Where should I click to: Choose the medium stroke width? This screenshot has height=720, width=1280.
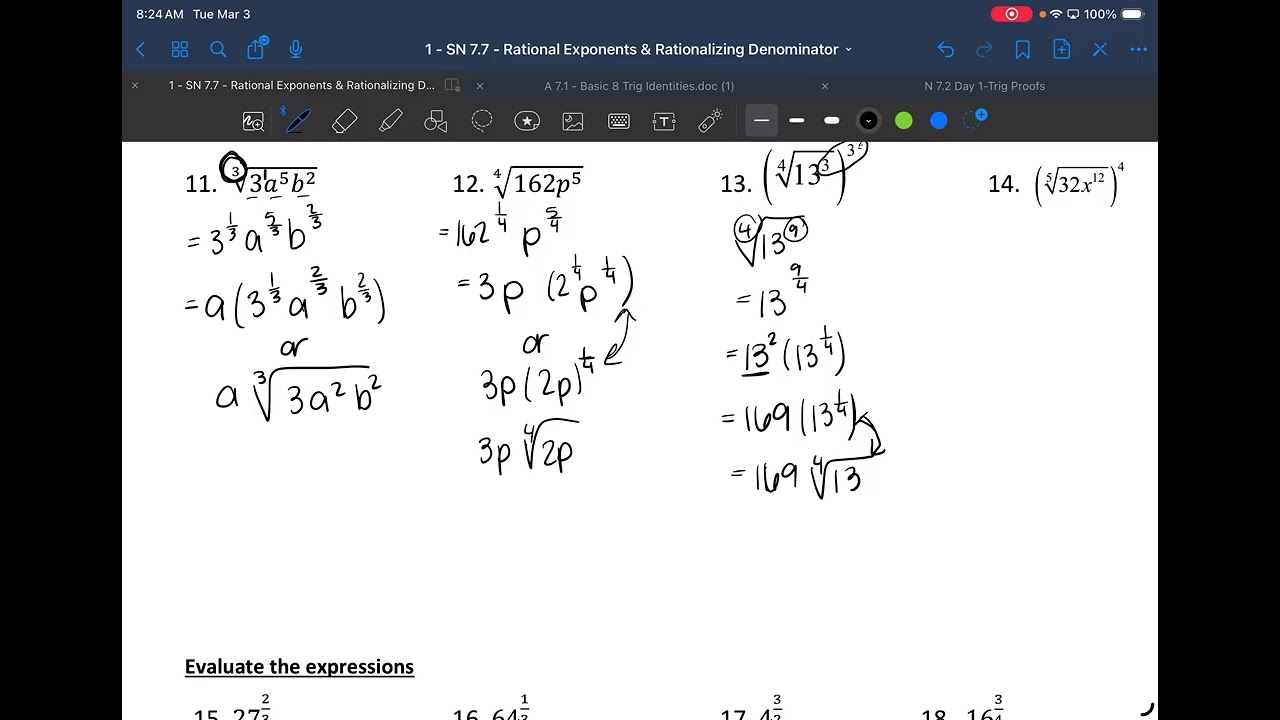(797, 121)
